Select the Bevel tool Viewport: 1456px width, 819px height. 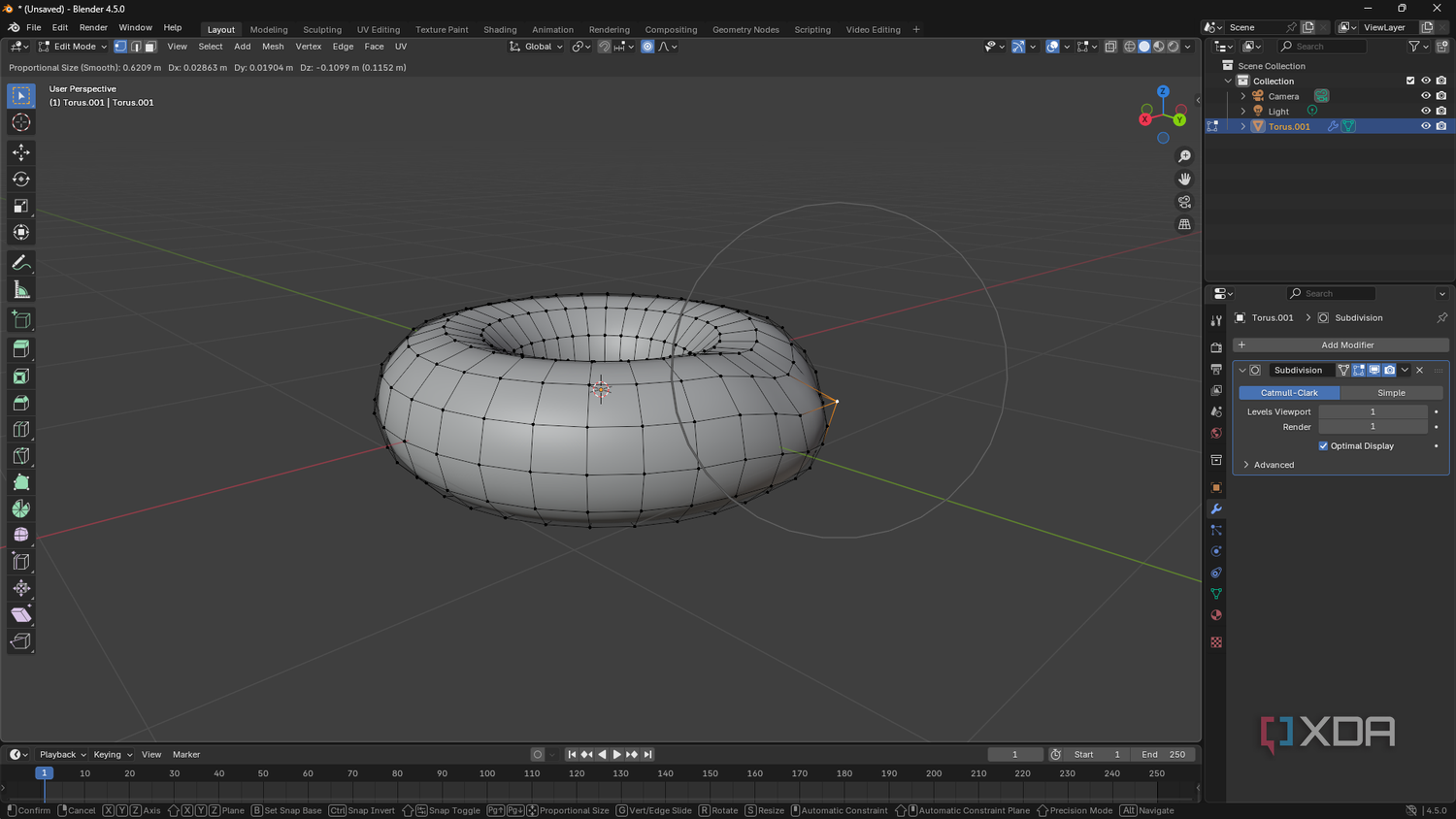pyautogui.click(x=21, y=403)
